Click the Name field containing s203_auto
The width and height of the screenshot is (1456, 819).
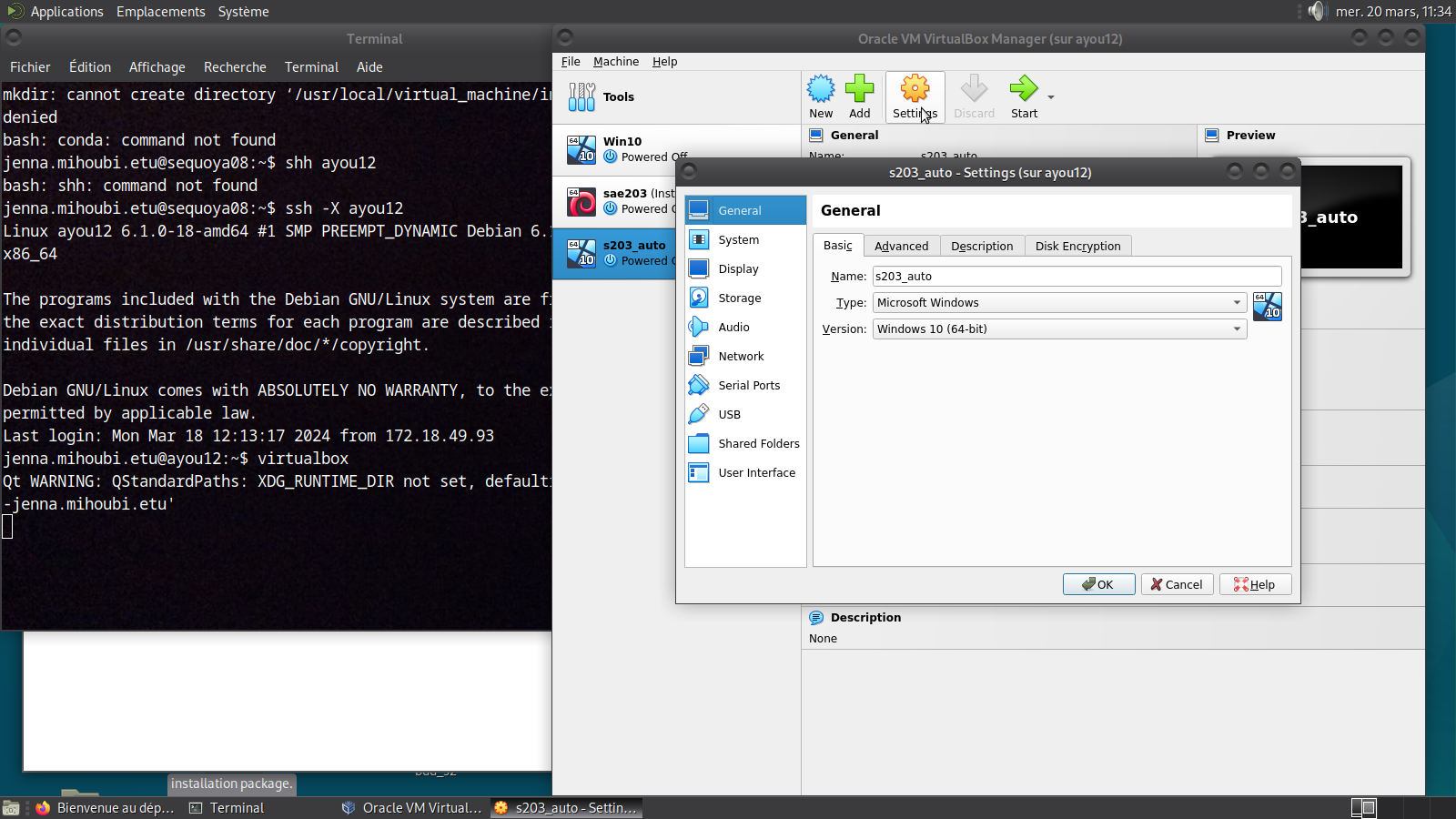coord(1077,276)
